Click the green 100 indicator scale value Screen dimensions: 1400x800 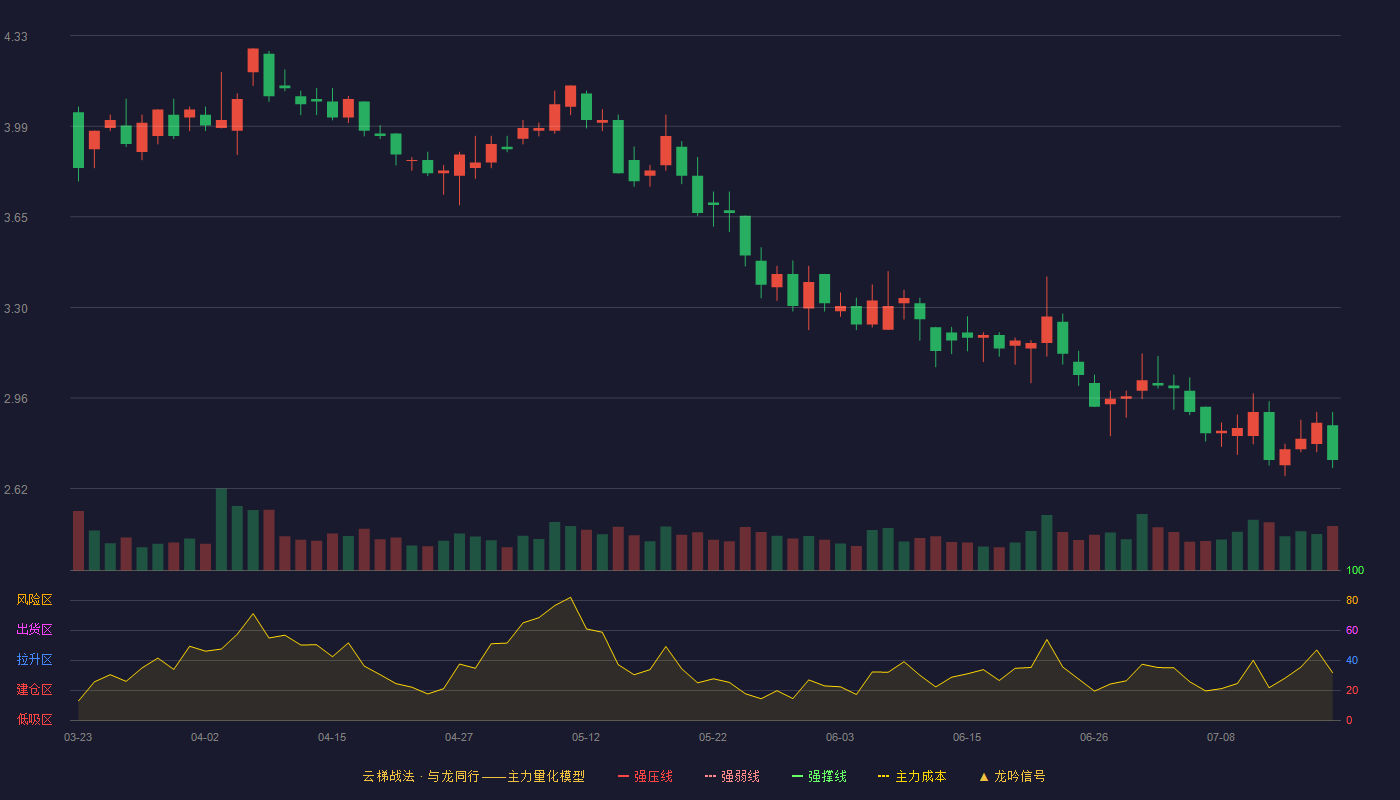click(x=1355, y=571)
